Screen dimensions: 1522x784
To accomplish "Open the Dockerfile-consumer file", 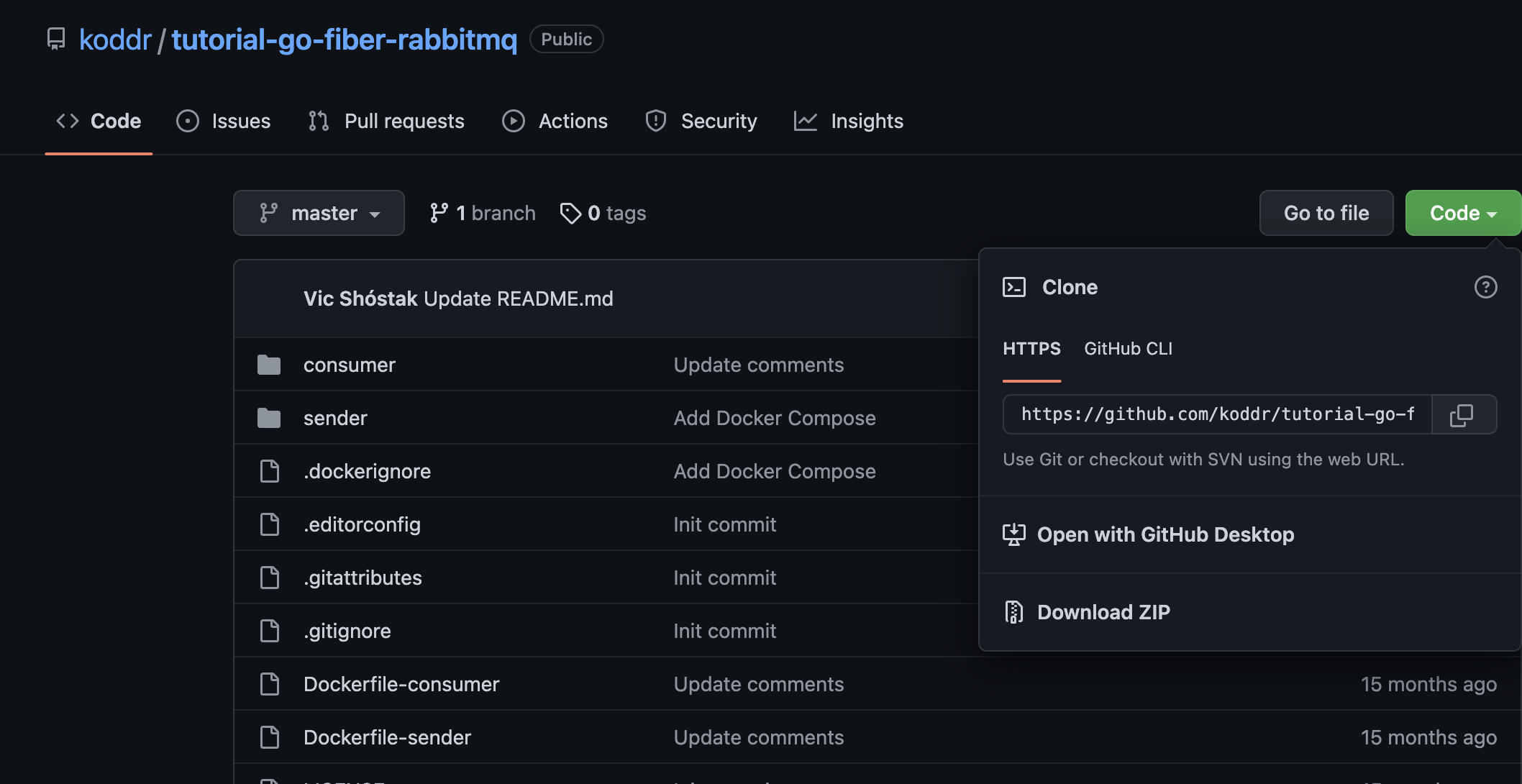I will pyautogui.click(x=401, y=684).
